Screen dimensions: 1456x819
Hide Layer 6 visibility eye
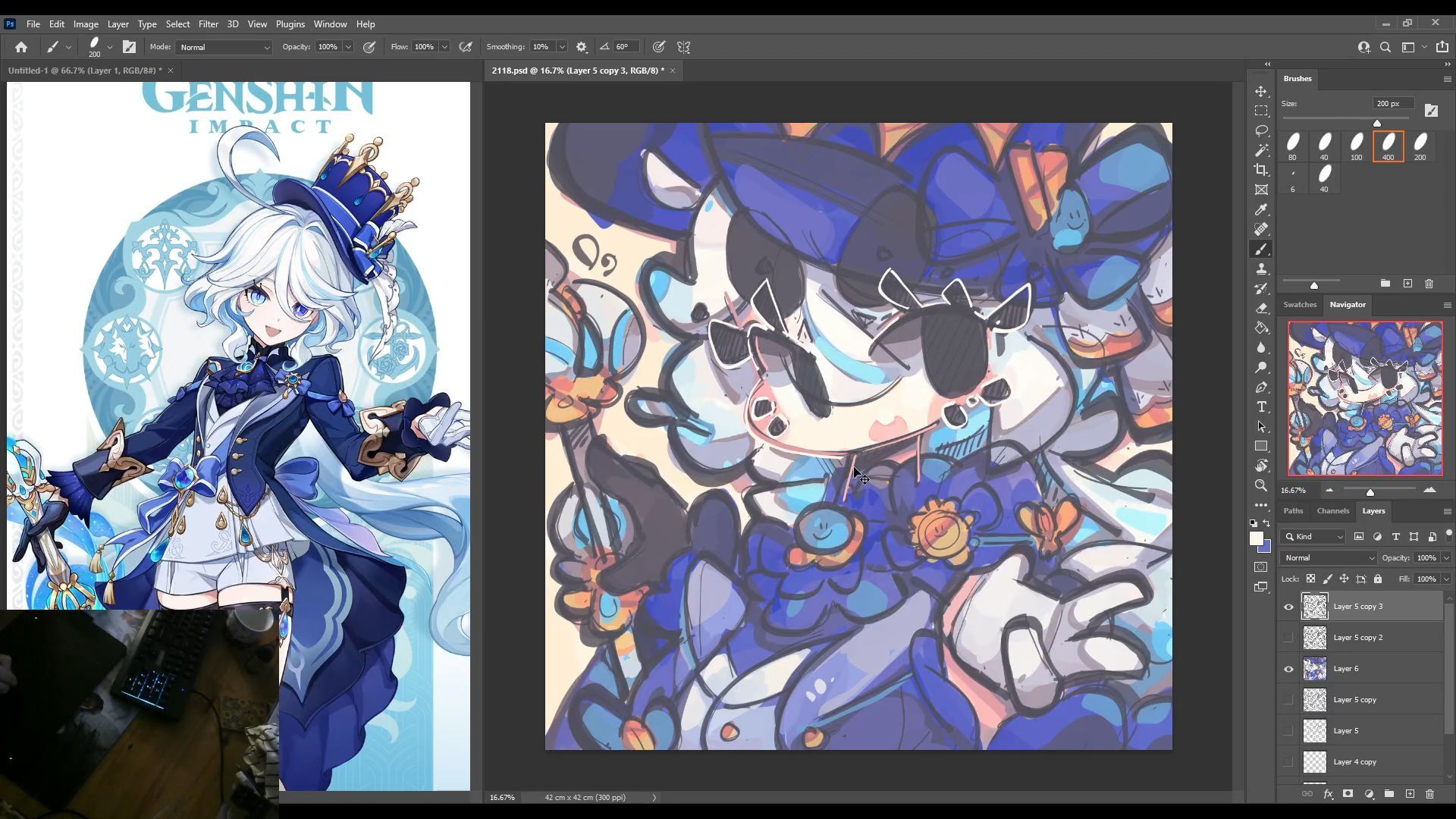click(x=1288, y=669)
